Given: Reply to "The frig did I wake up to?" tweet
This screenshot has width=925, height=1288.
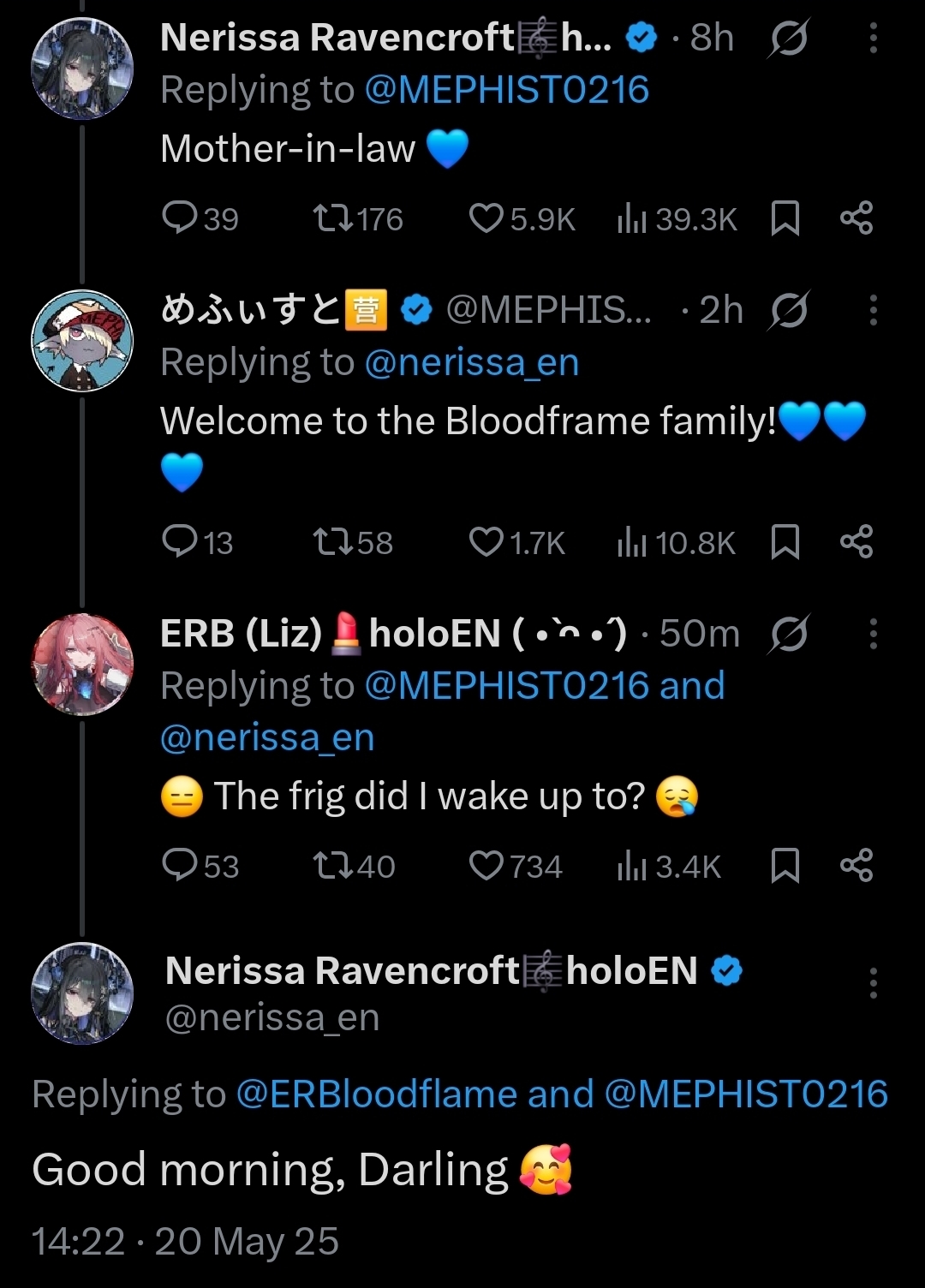Looking at the screenshot, I should point(180,866).
